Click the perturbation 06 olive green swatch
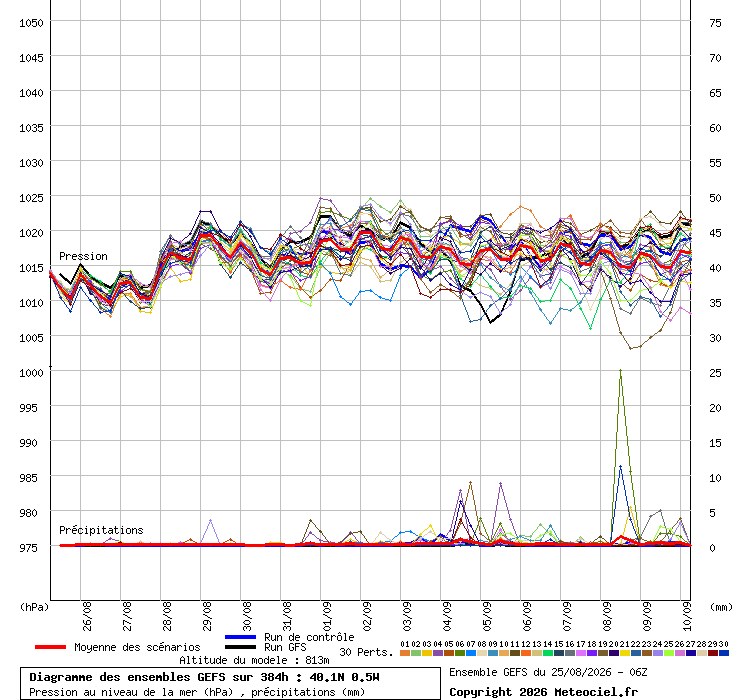 coord(460,653)
